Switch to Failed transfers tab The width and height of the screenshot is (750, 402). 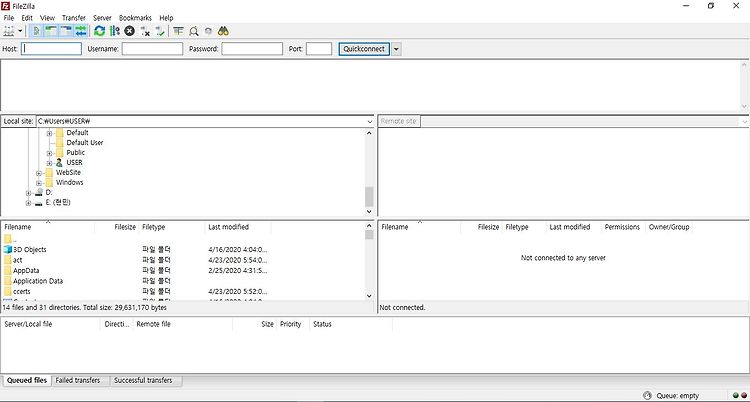pos(77,380)
